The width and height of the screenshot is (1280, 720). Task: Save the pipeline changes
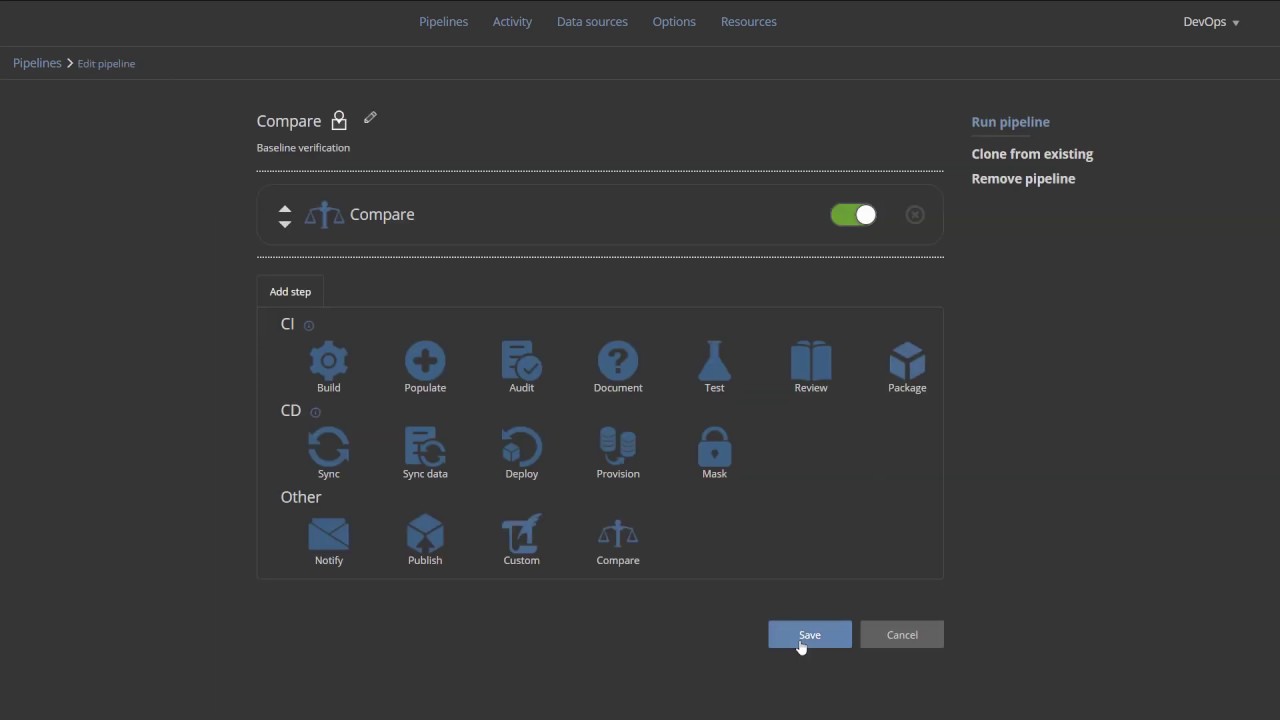[809, 634]
